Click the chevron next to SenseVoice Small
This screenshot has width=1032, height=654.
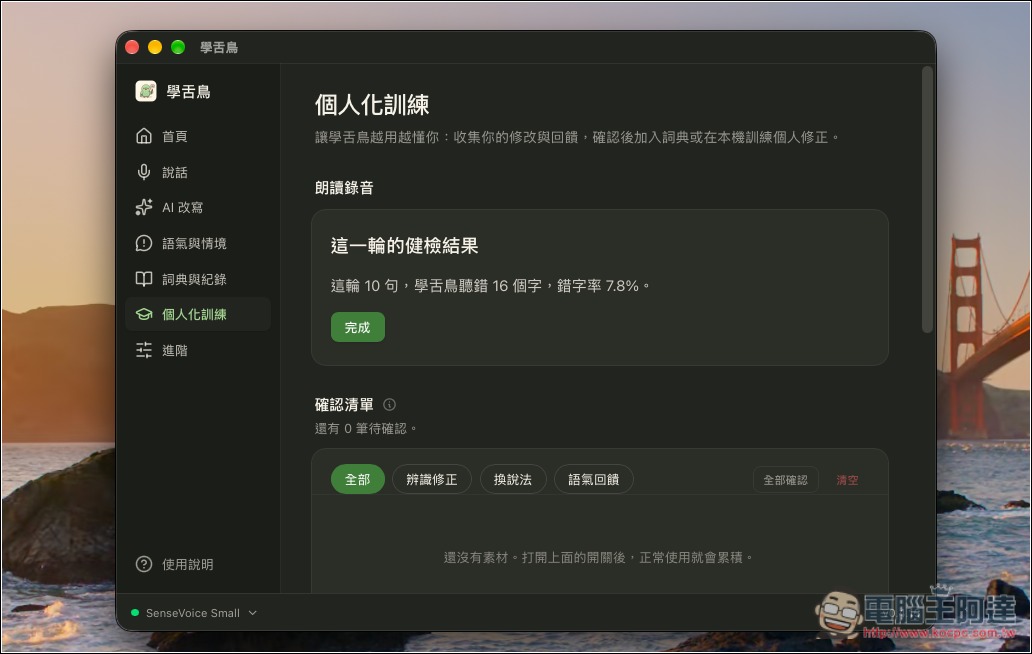pyautogui.click(x=253, y=613)
